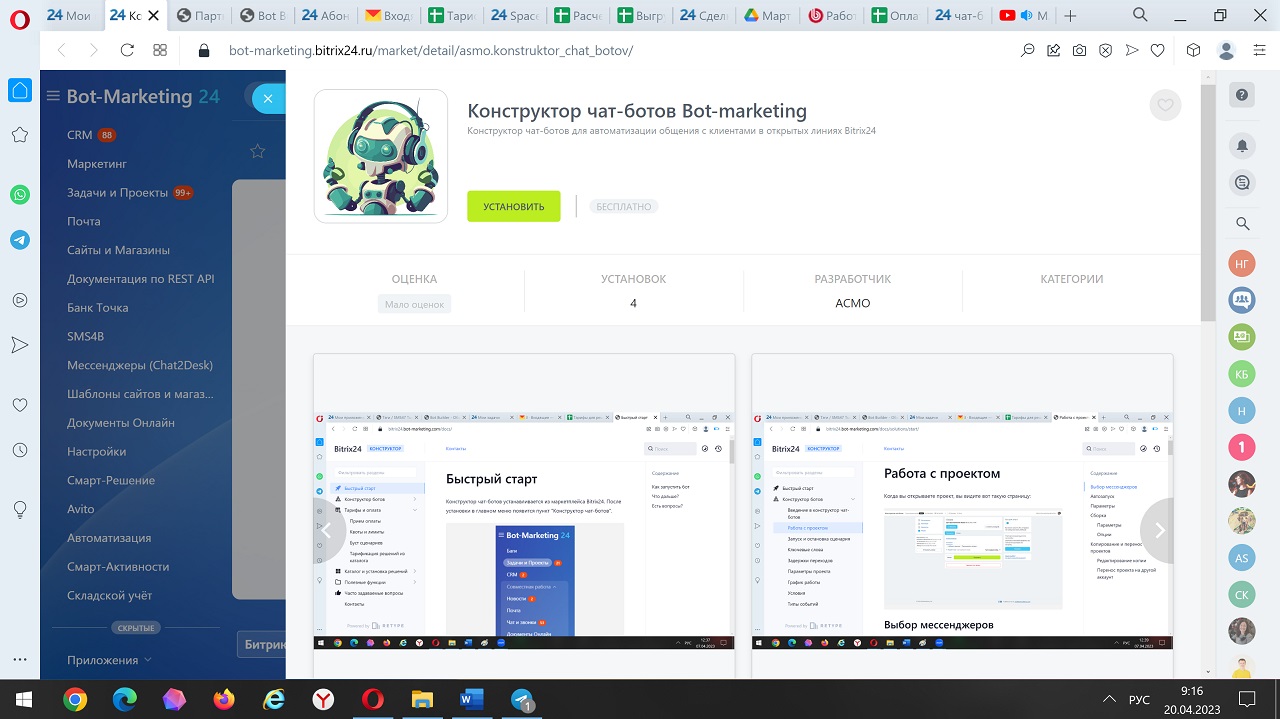Open Документация по REST API menu item

tap(141, 279)
